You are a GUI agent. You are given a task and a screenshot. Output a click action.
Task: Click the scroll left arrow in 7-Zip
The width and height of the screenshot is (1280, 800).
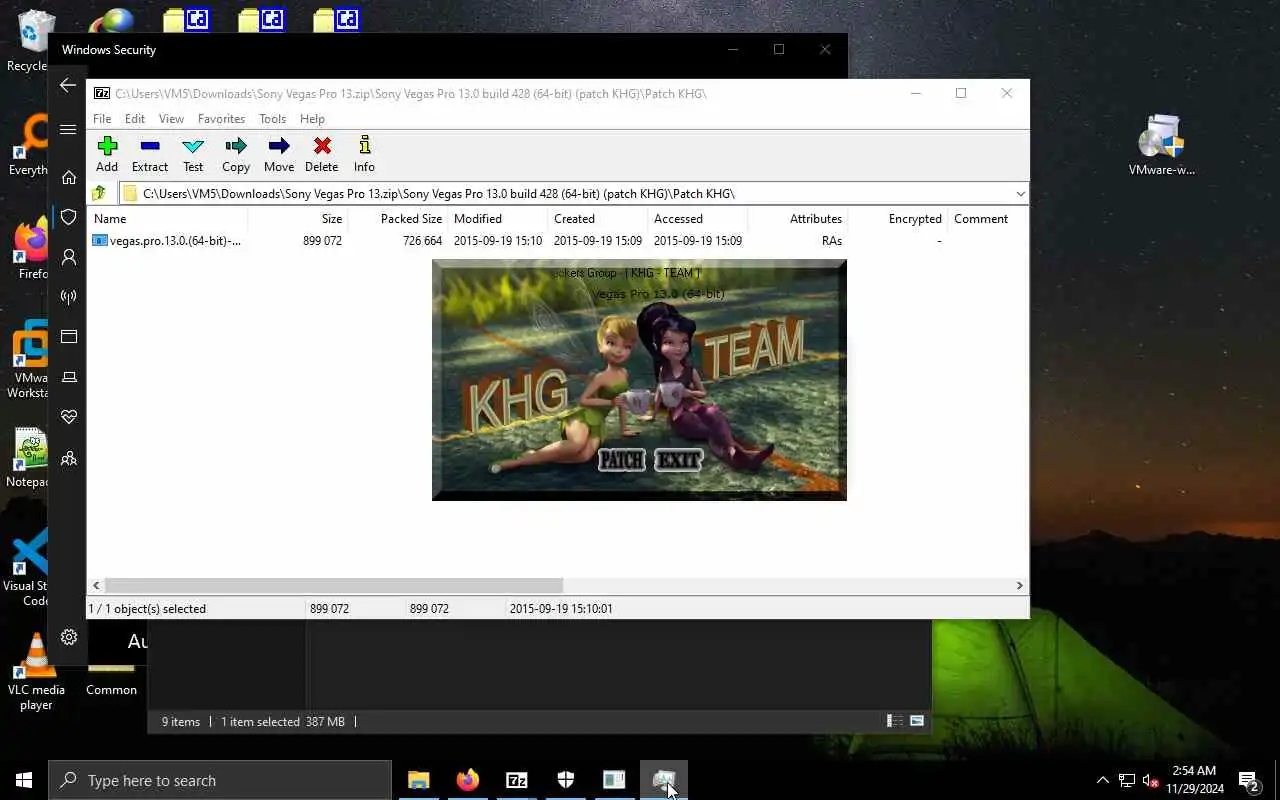97,586
